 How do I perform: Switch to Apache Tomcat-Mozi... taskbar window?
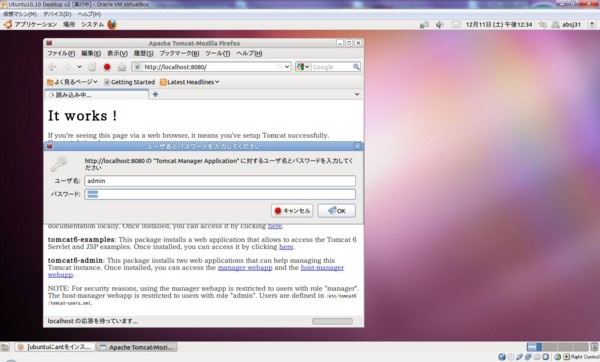point(137,347)
